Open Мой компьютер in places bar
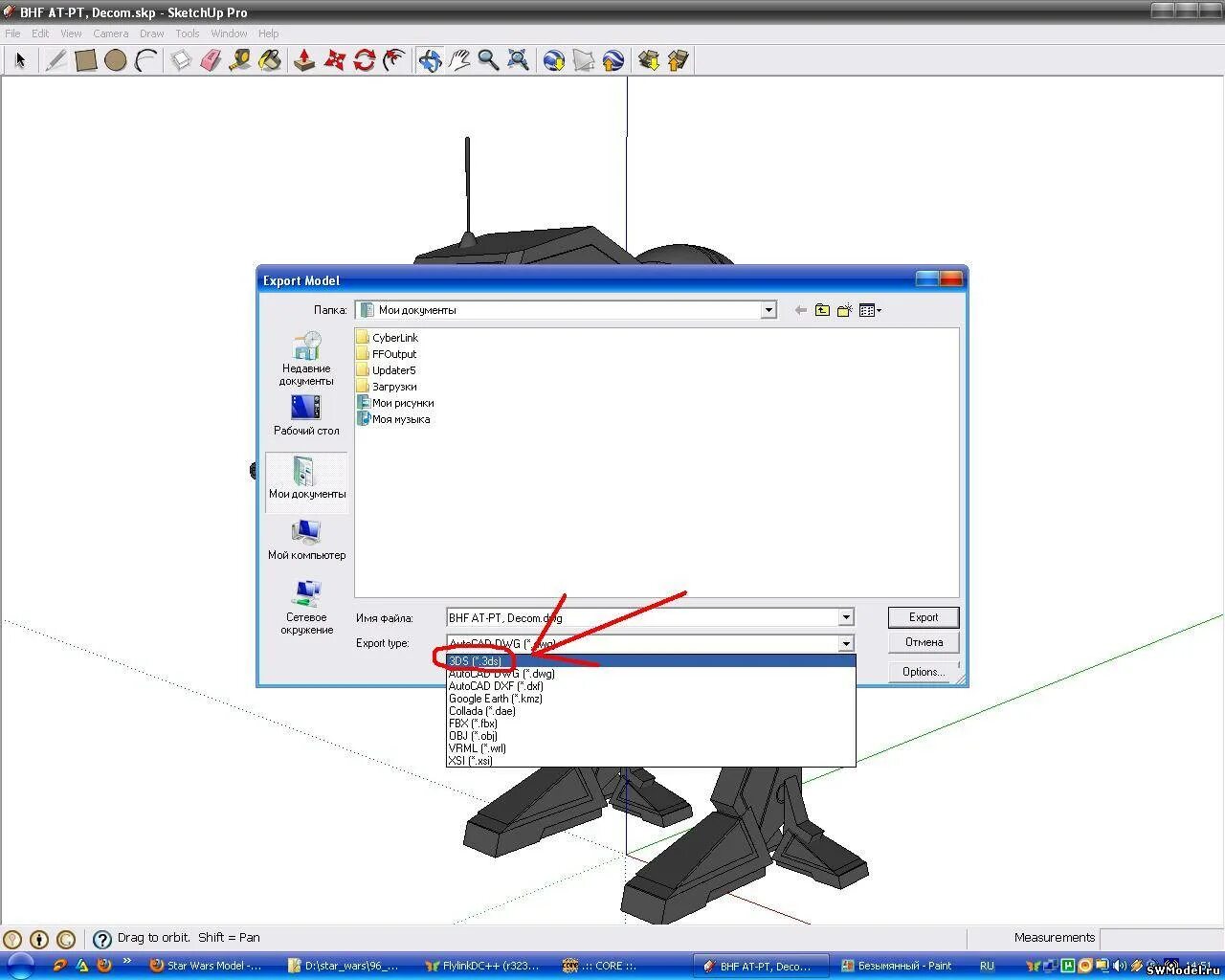Screen dimensions: 1225x980 click(x=306, y=540)
